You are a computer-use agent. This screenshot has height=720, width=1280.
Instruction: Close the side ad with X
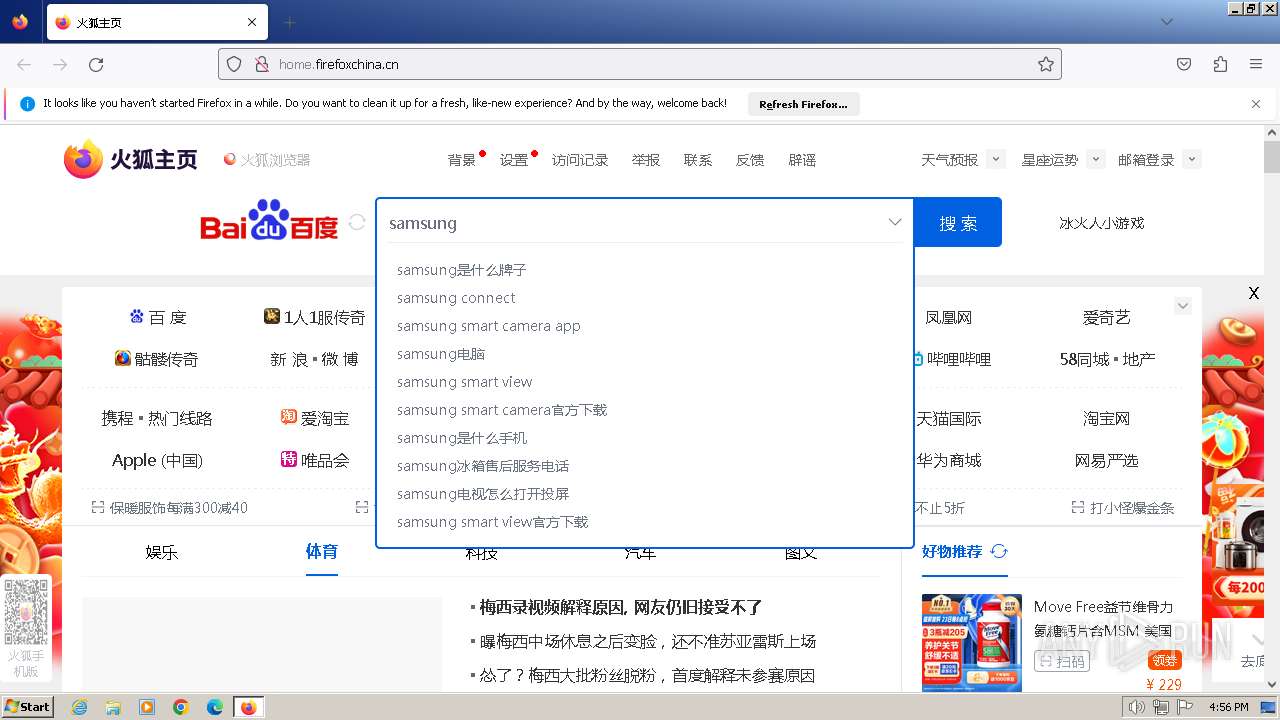[x=1253, y=293]
